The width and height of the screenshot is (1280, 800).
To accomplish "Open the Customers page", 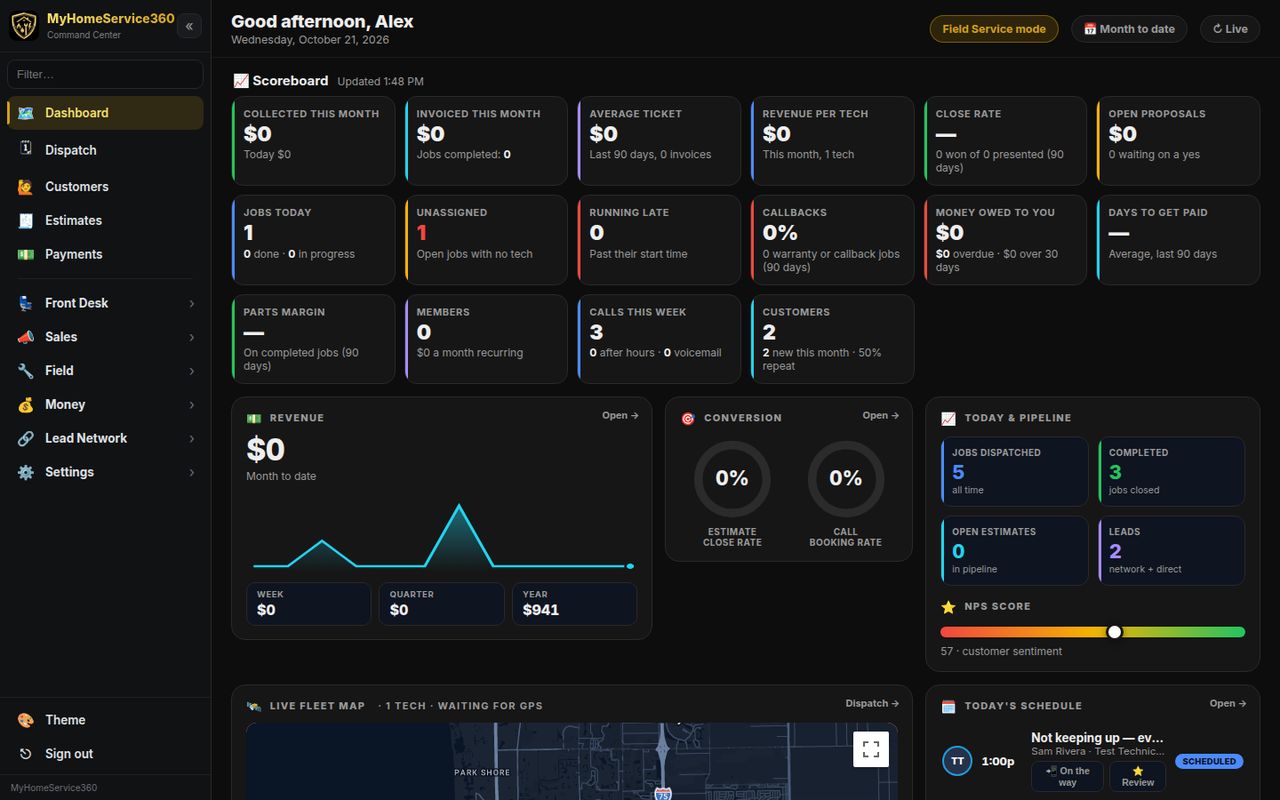I will click(x=105, y=187).
